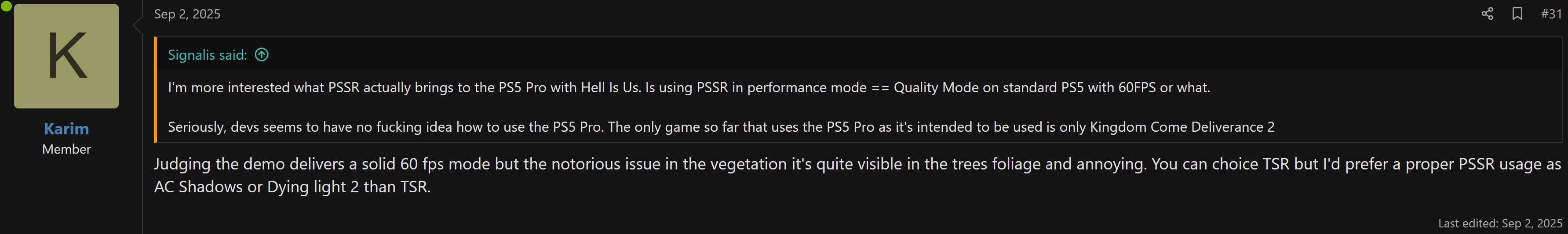Click the reply line about 60 fps mode
The image size is (1568, 234).
857,164
